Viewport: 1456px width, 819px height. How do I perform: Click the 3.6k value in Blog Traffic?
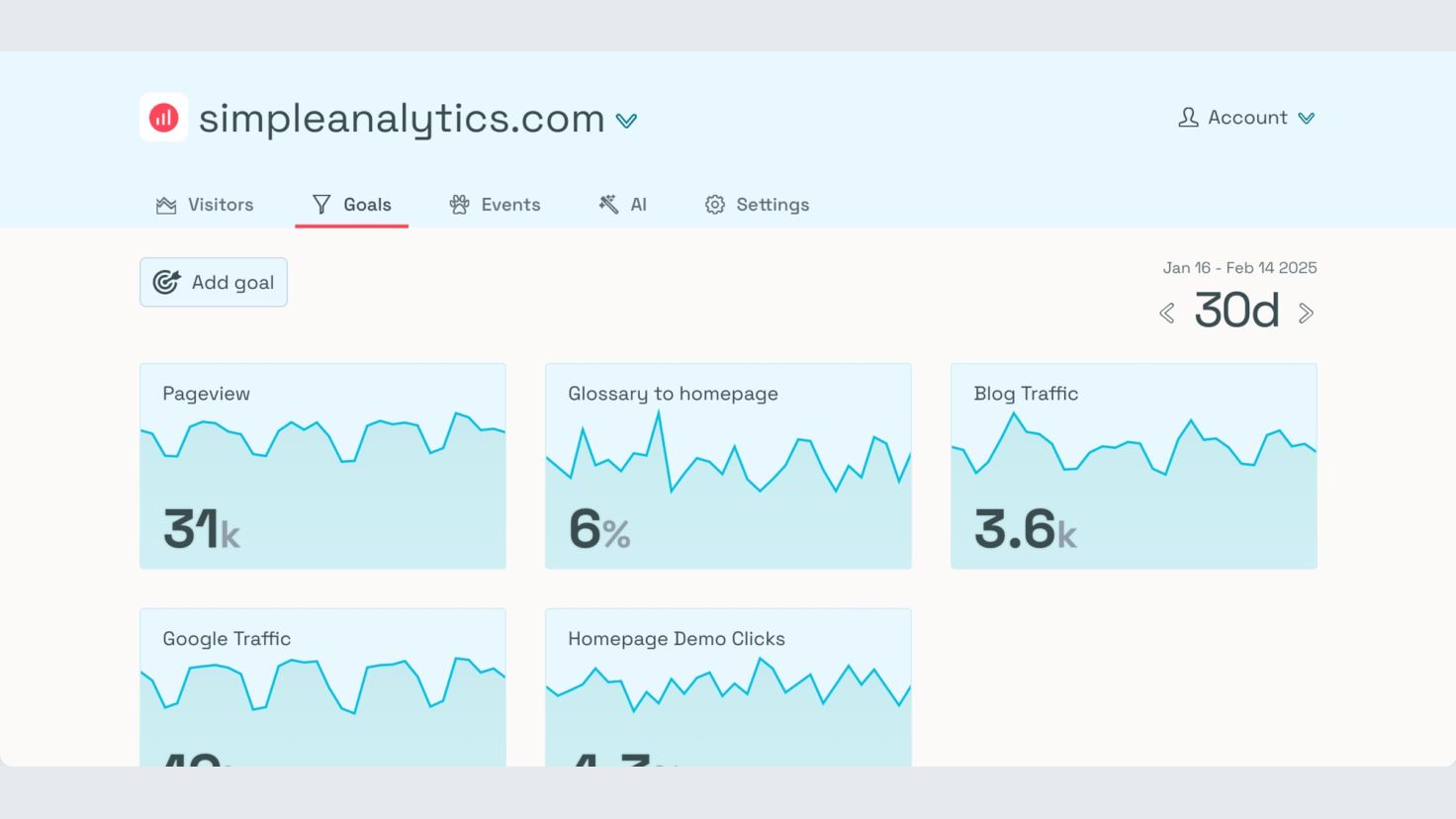(x=1026, y=528)
